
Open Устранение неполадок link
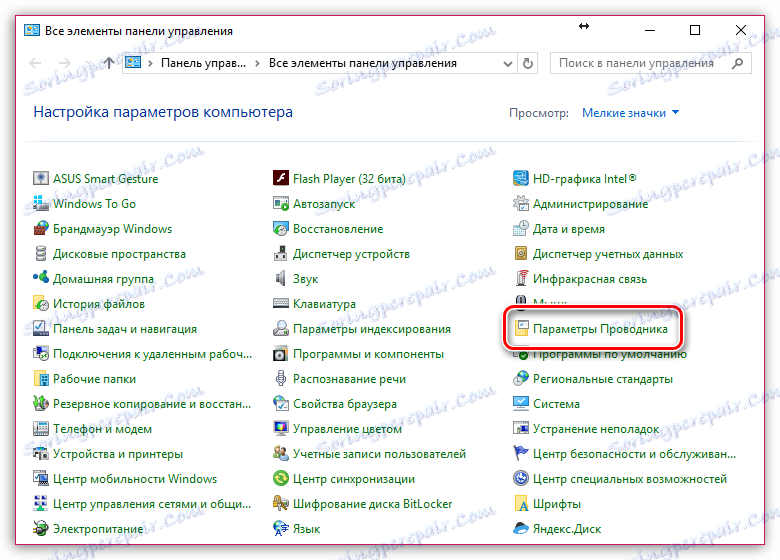596,429
